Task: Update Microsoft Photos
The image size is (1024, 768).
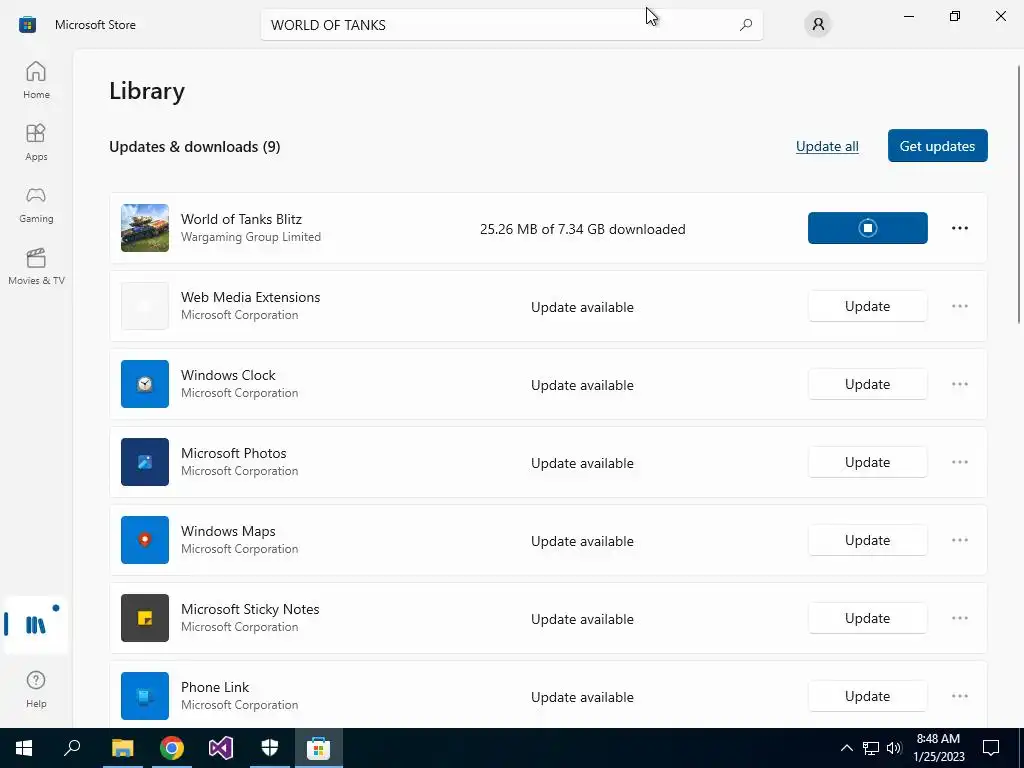Action: point(867,462)
